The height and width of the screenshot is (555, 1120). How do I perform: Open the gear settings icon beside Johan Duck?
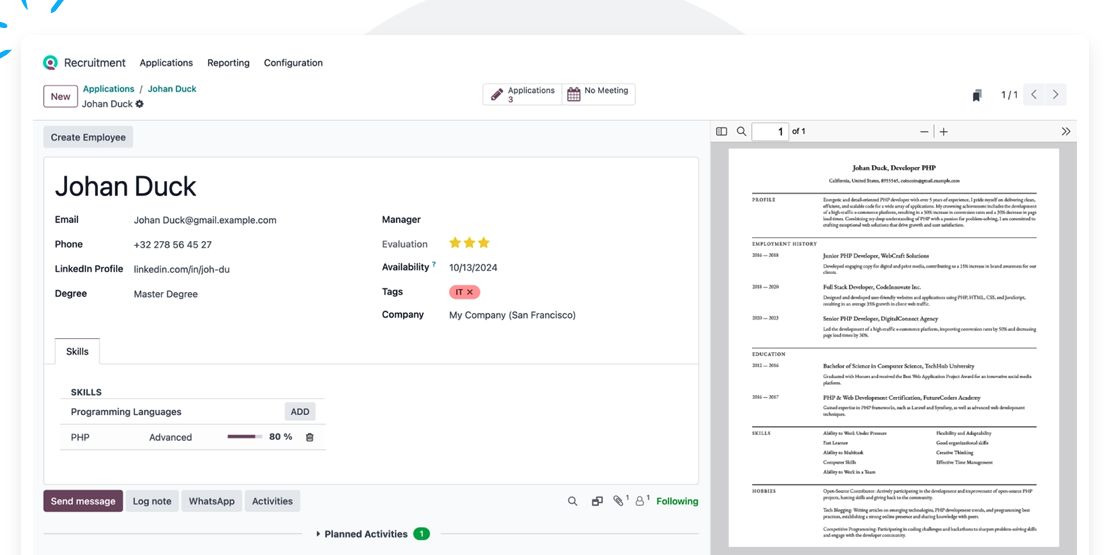click(139, 104)
